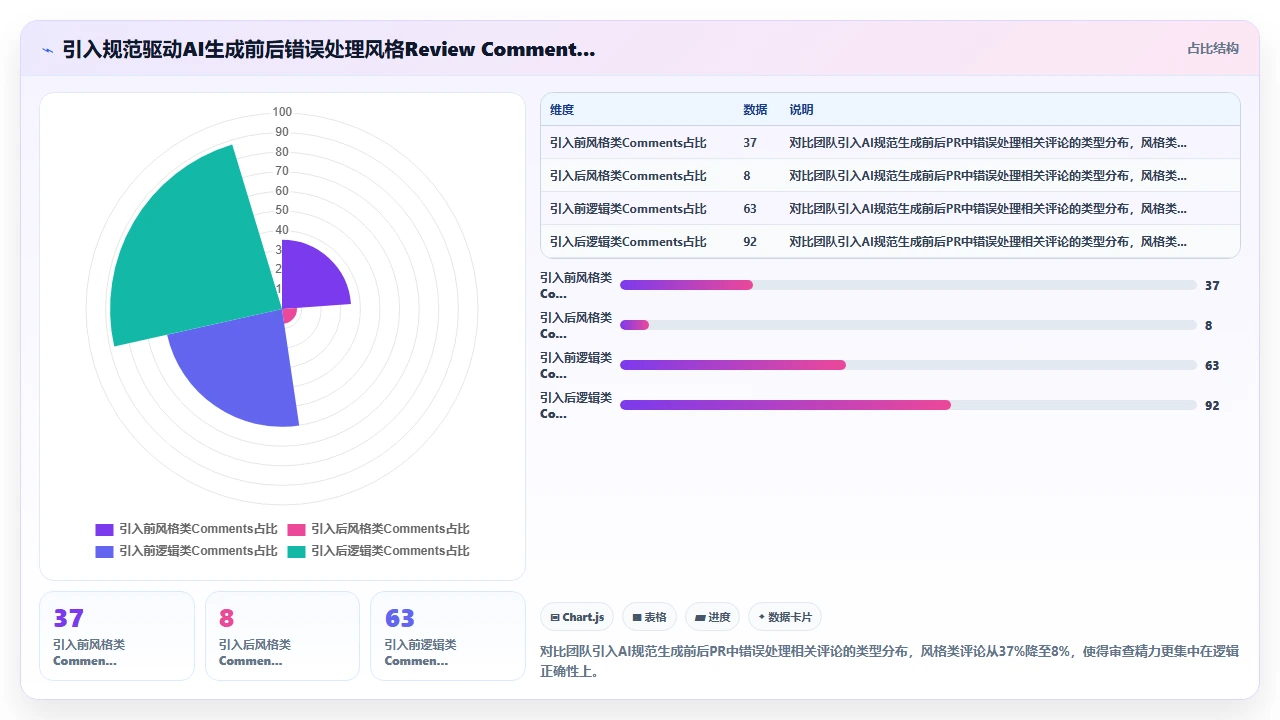
Task: Click the icon in 表格 tag
Action: tap(637, 618)
